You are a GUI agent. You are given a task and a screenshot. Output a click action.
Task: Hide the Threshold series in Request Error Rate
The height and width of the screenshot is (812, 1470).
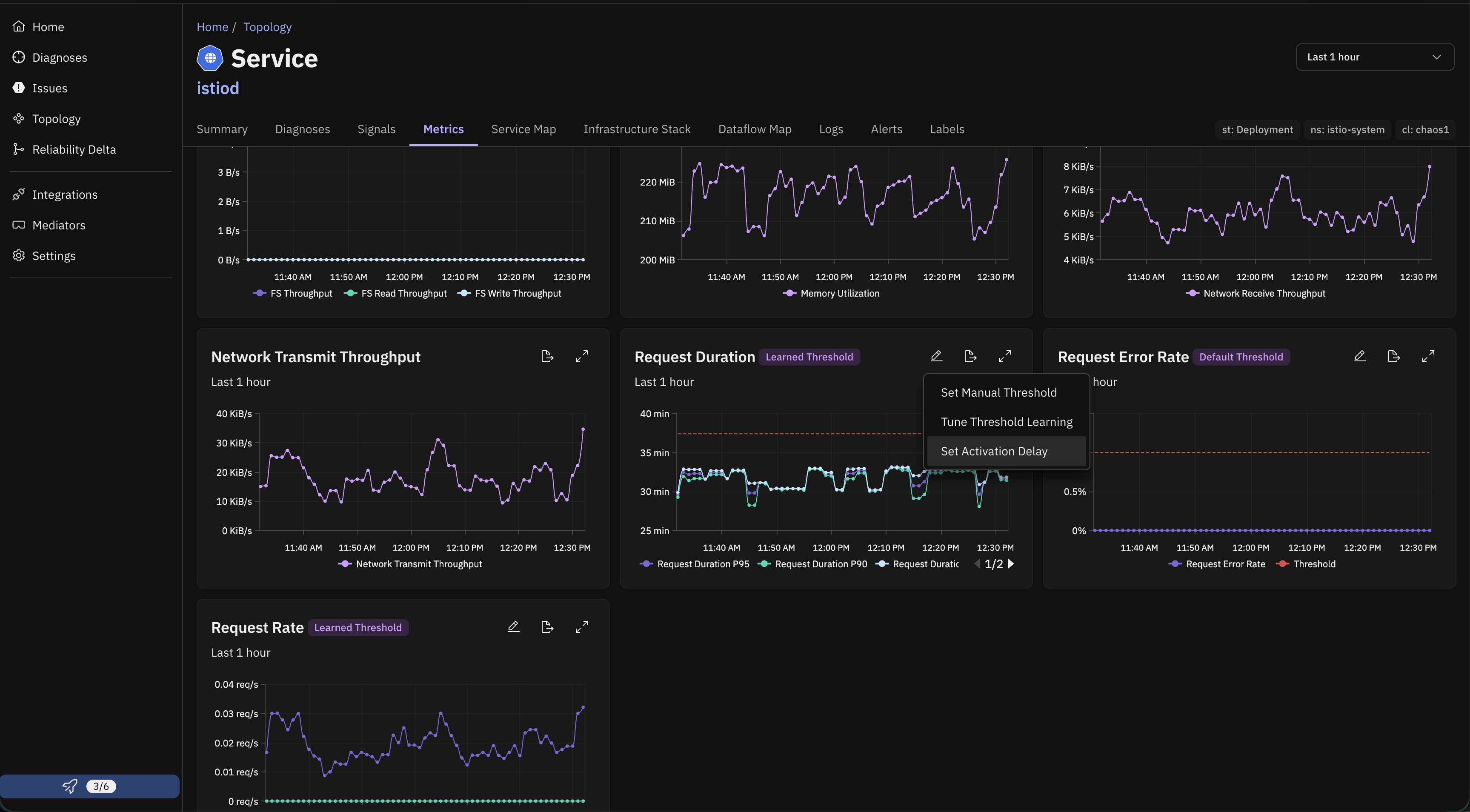(1306, 564)
